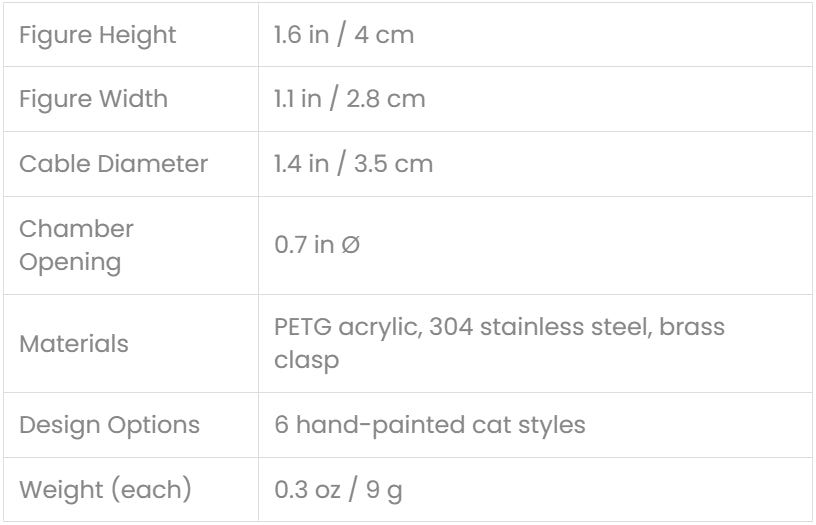The height and width of the screenshot is (525, 816).
Task: Select the 0.7 in Ø value
Action: 317,245
